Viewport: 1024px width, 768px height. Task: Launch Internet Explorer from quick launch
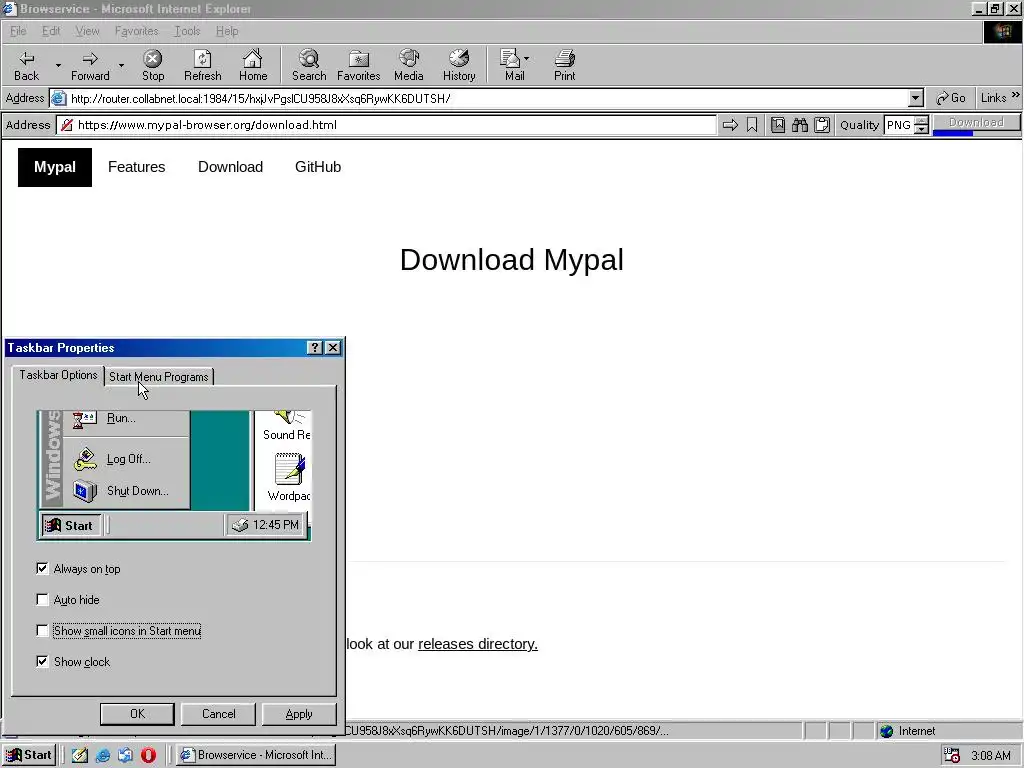pos(103,755)
